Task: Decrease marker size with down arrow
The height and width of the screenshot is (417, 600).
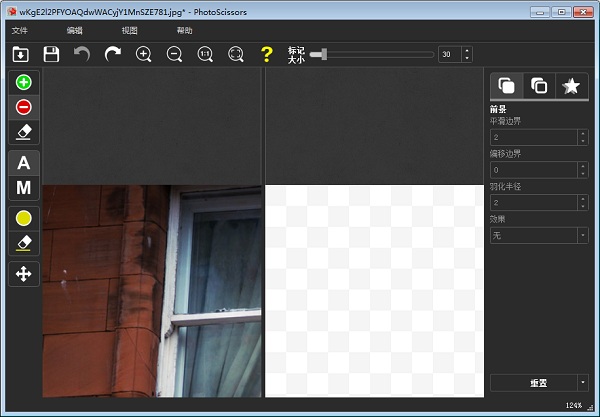Action: coord(467,58)
